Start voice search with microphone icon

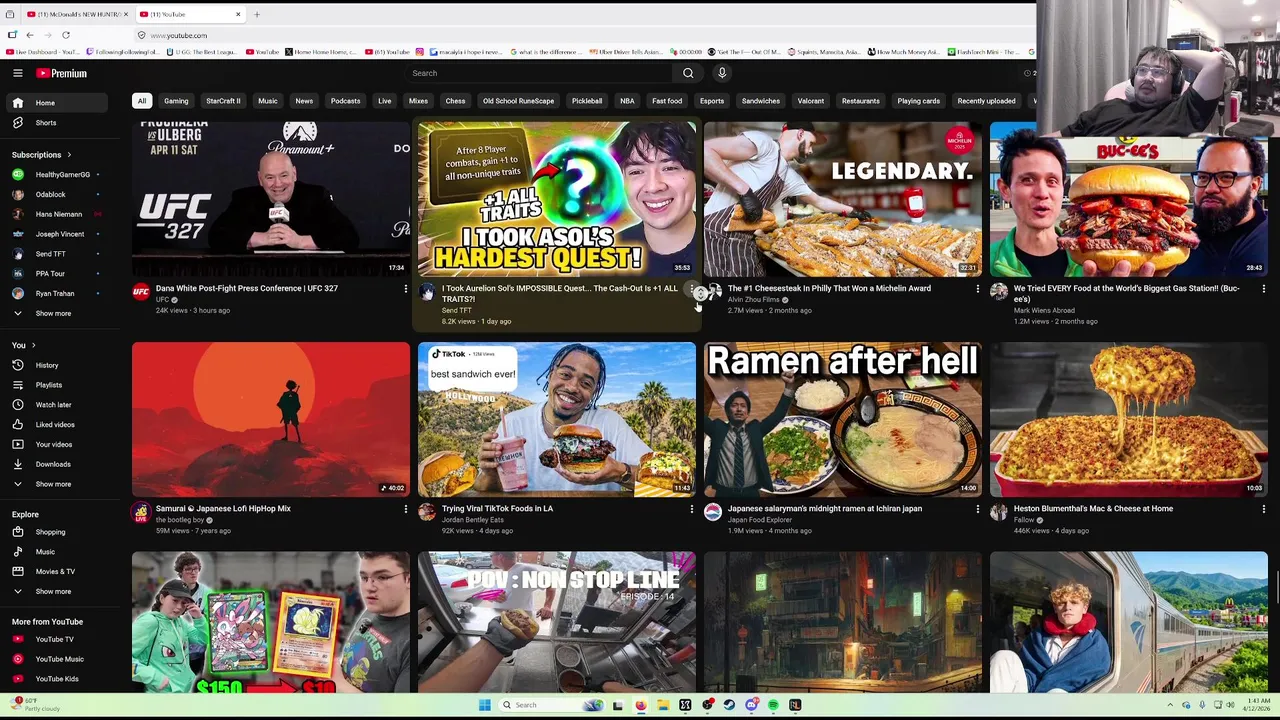click(x=722, y=73)
